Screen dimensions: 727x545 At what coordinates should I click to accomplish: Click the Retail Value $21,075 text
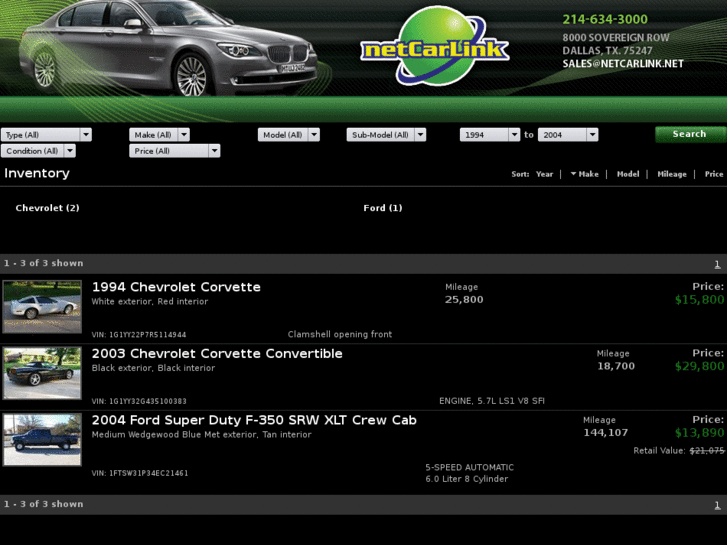[x=679, y=451]
